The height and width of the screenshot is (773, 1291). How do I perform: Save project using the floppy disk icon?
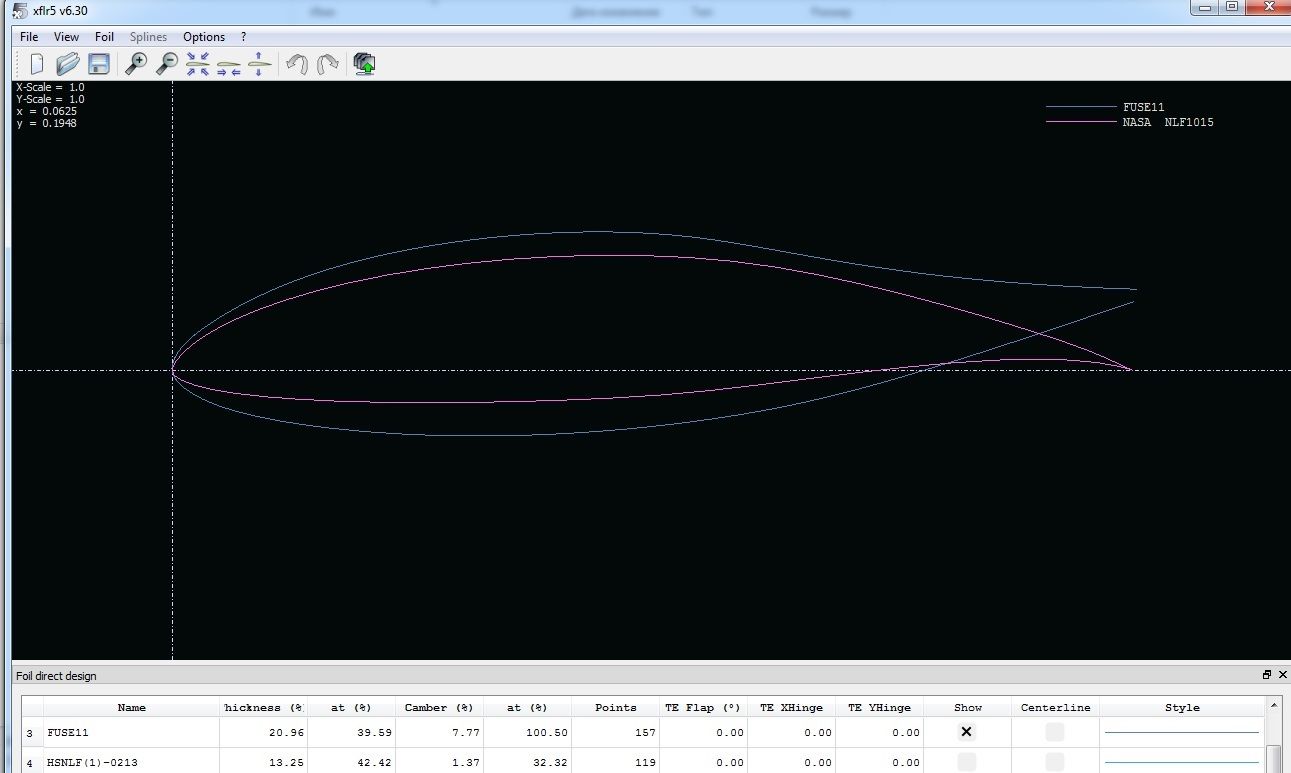point(98,64)
